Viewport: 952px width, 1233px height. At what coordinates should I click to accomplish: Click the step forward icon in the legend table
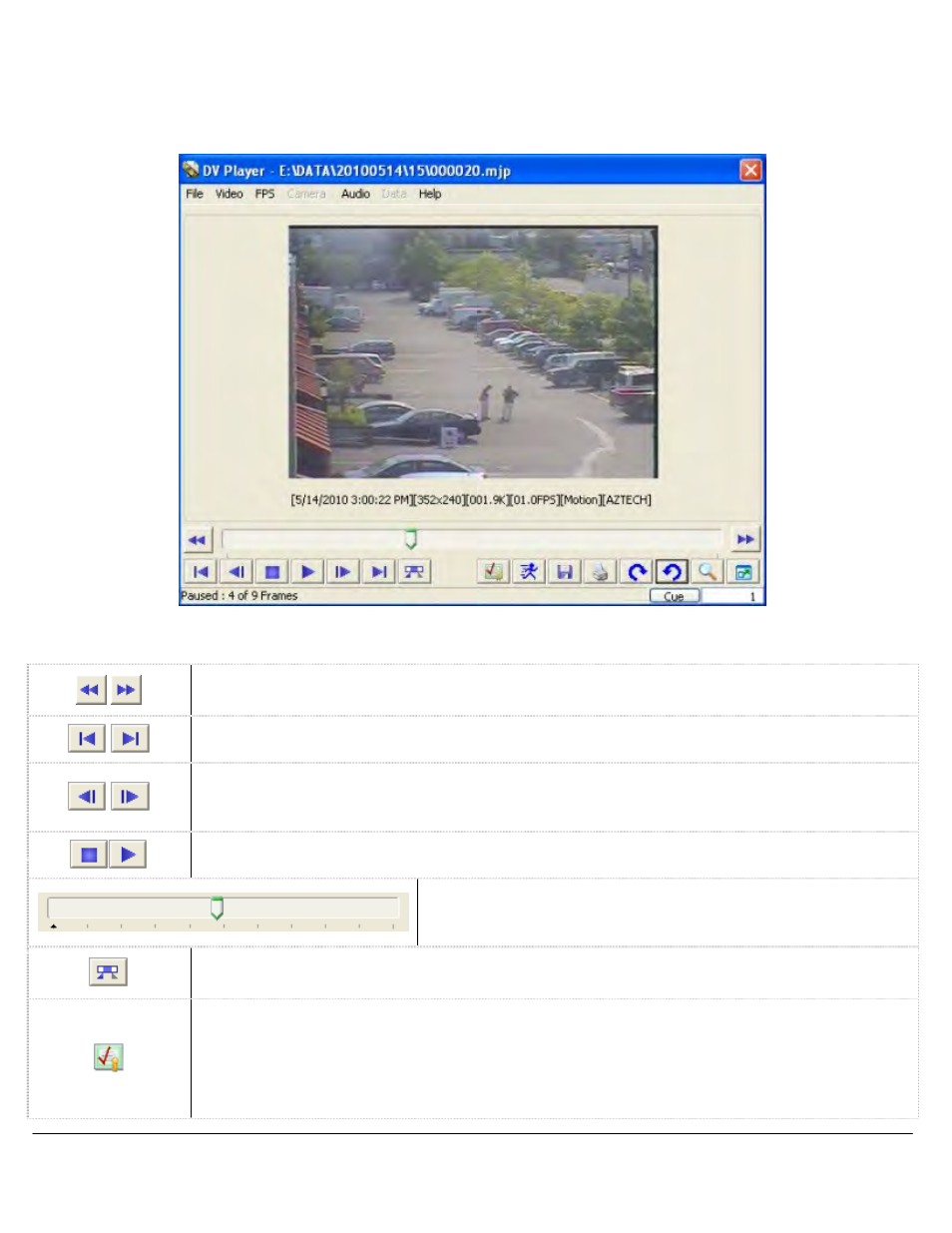pos(130,797)
